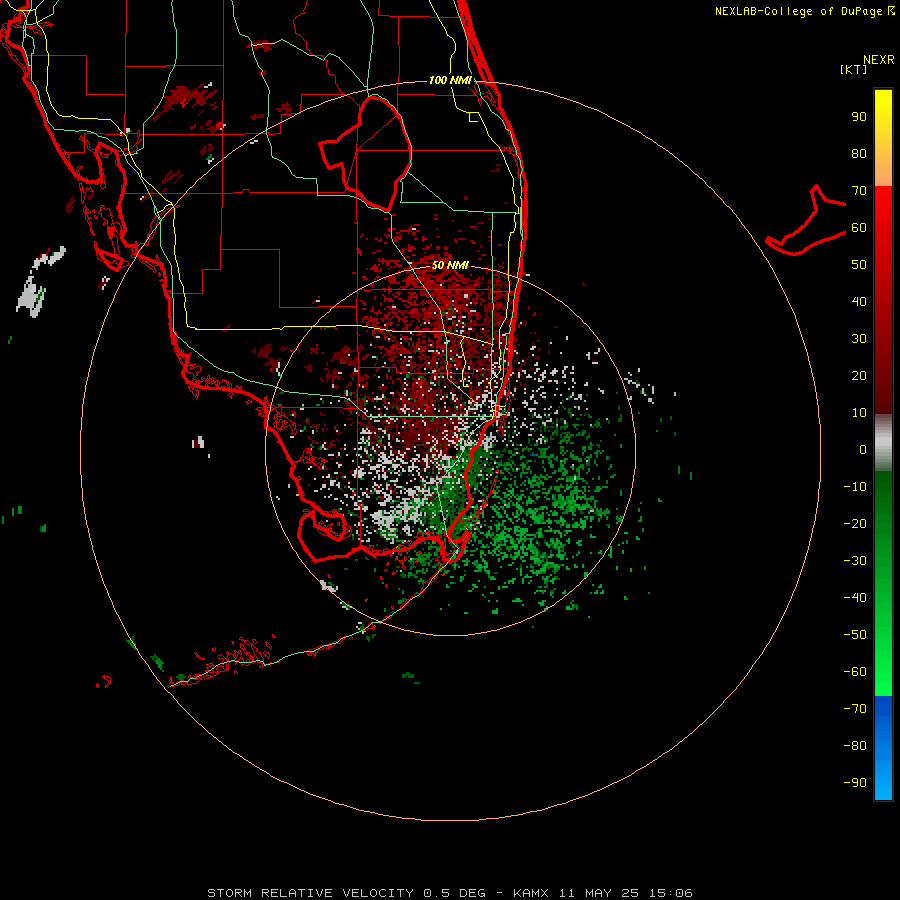Click the -60 value on velocity scale
The image size is (900, 900).
pos(855,672)
